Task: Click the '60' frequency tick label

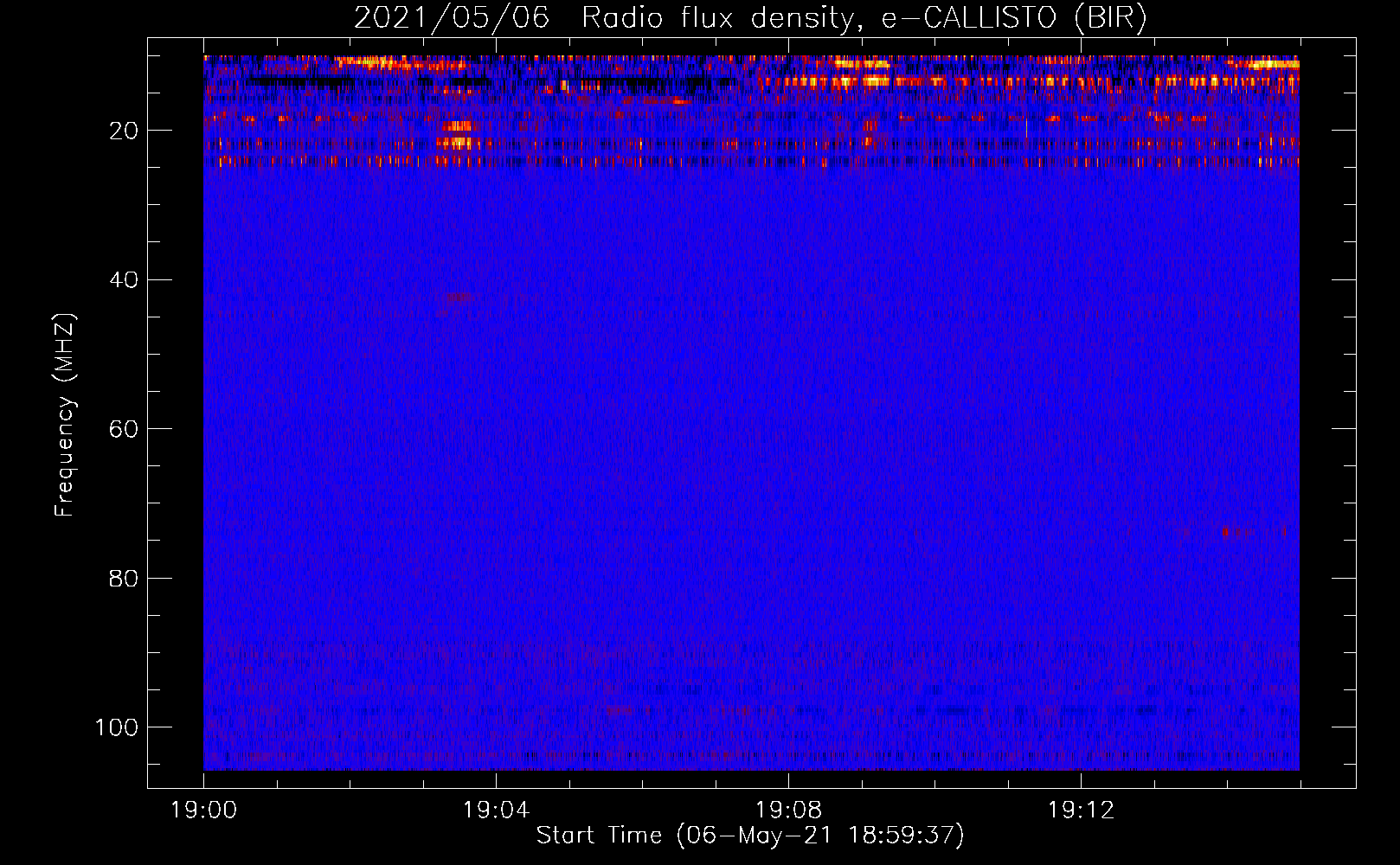Action: point(125,429)
